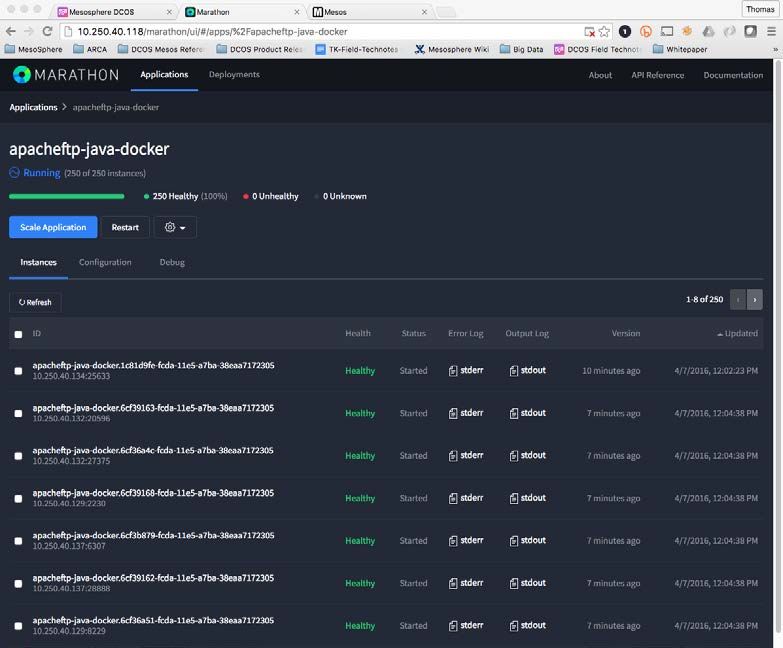Open instance ID apacheftp-java-docker.1c81d9fe link

click(x=153, y=365)
